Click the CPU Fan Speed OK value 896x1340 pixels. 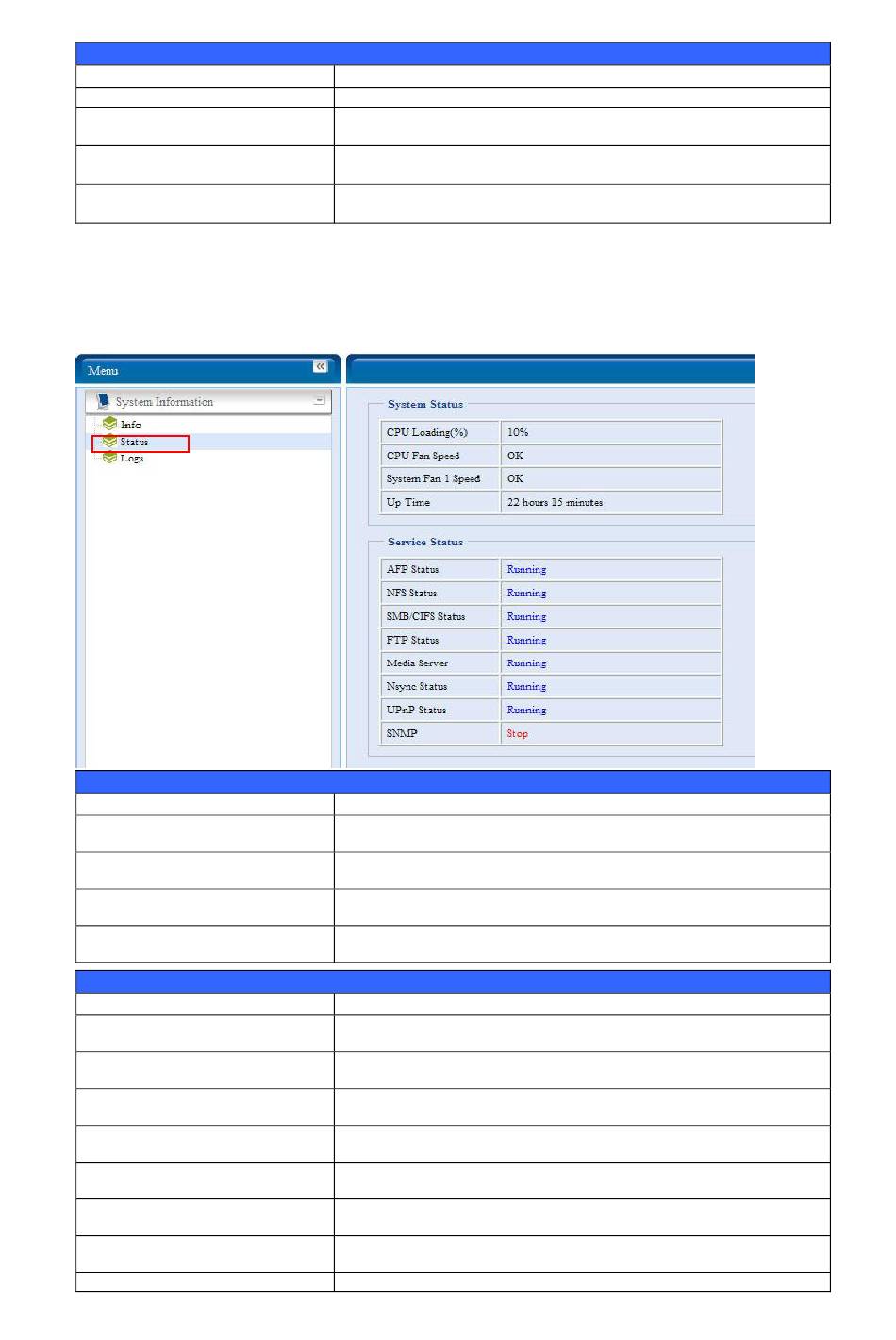[x=515, y=456]
